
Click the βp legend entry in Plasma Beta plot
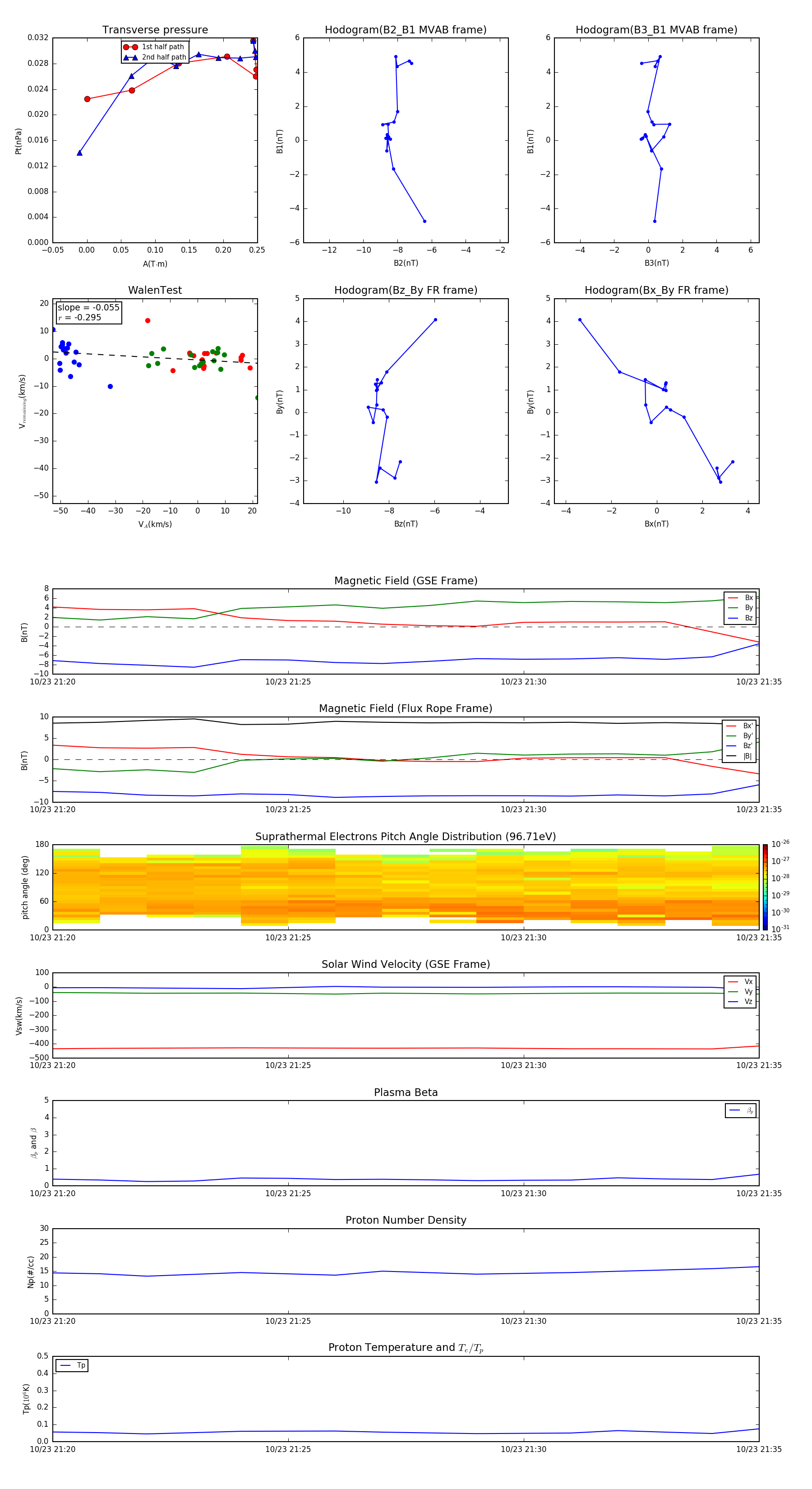[741, 1110]
